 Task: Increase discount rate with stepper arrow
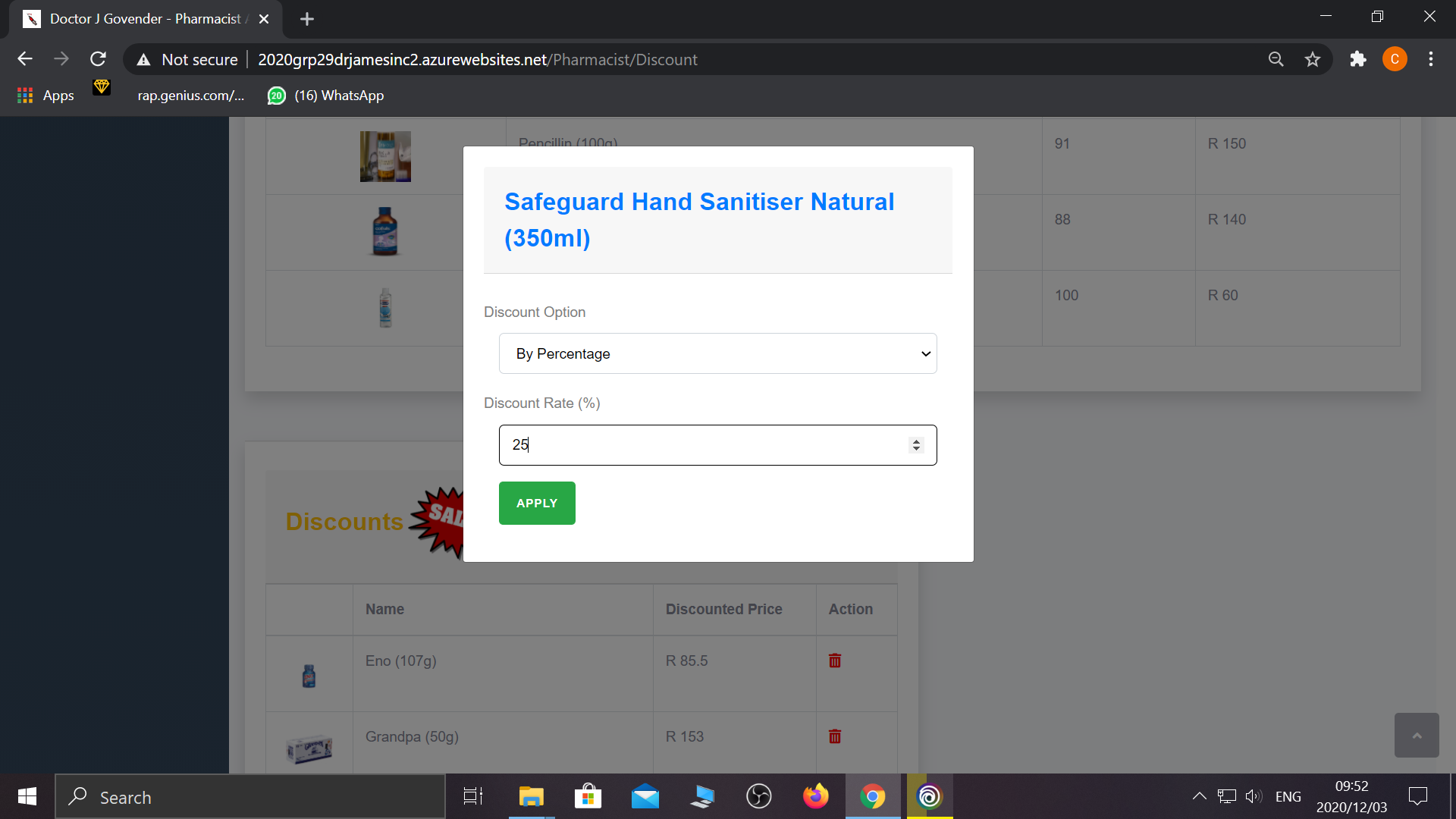(916, 441)
